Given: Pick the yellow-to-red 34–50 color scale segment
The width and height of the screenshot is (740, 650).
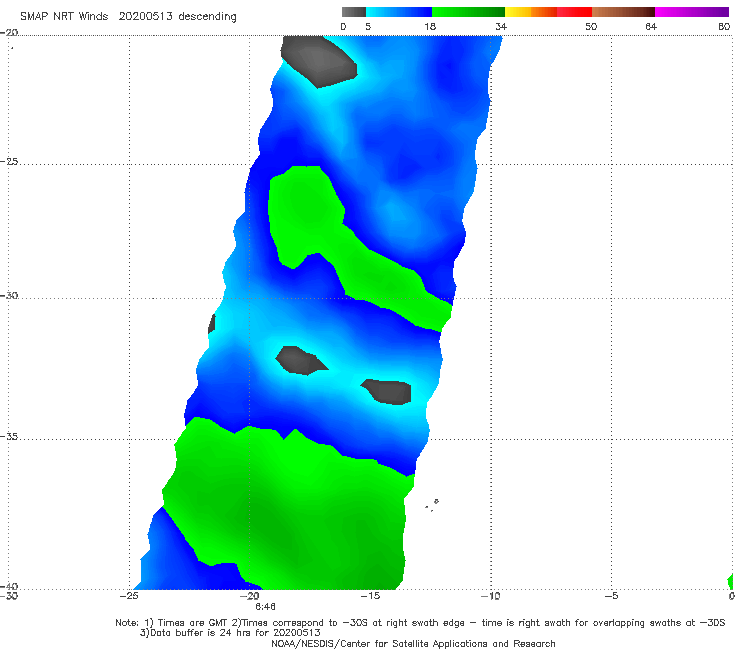Looking at the screenshot, I should click(548, 12).
